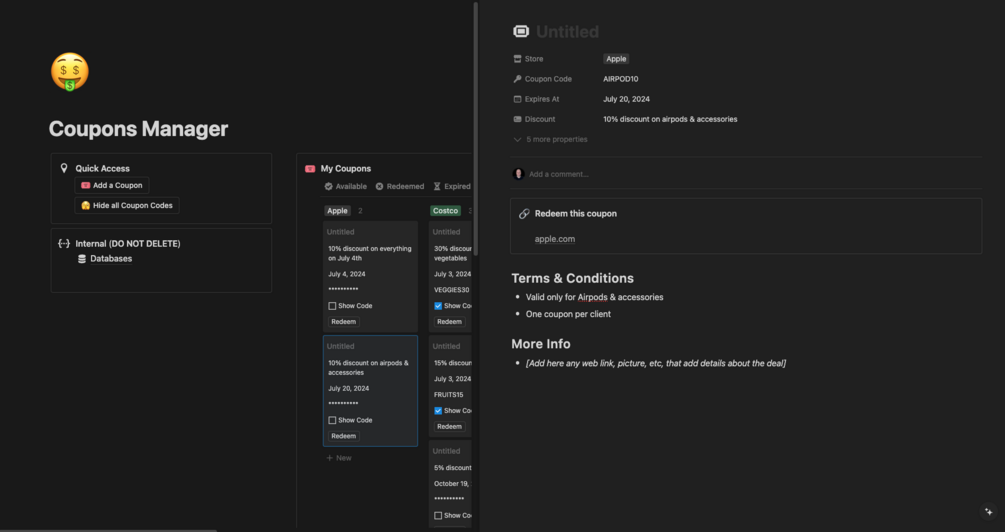This screenshot has height=532, width=1005.
Task: Click the link icon beside Redeem this coupon
Action: tap(524, 214)
